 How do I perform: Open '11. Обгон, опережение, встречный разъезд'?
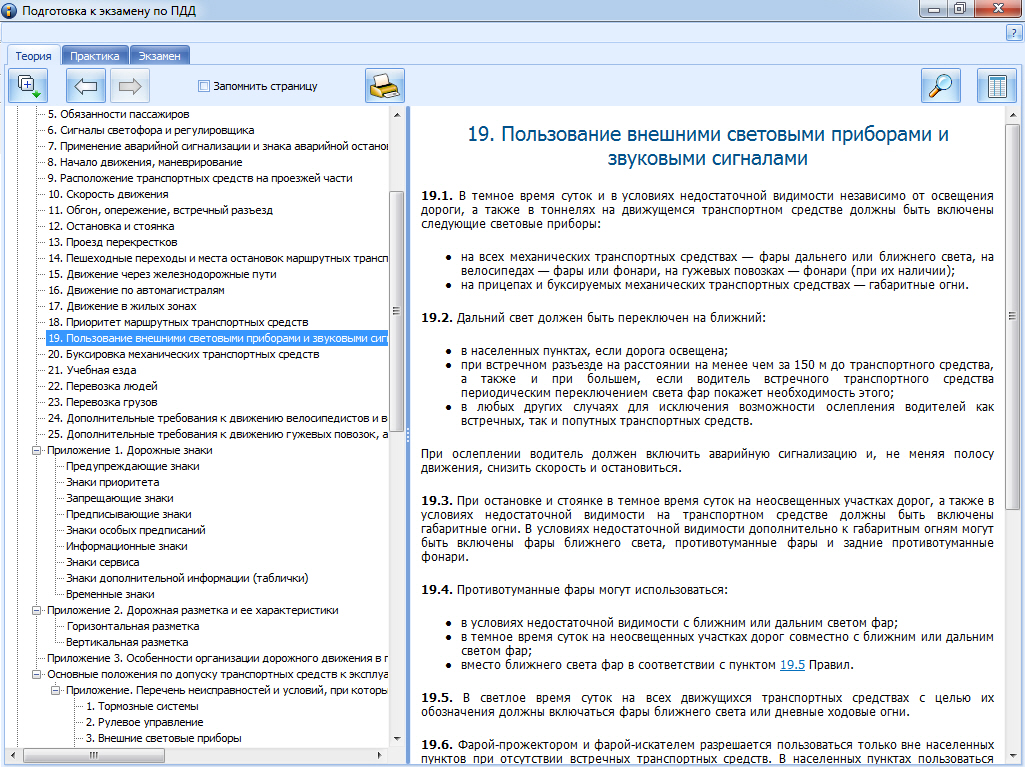click(x=160, y=210)
